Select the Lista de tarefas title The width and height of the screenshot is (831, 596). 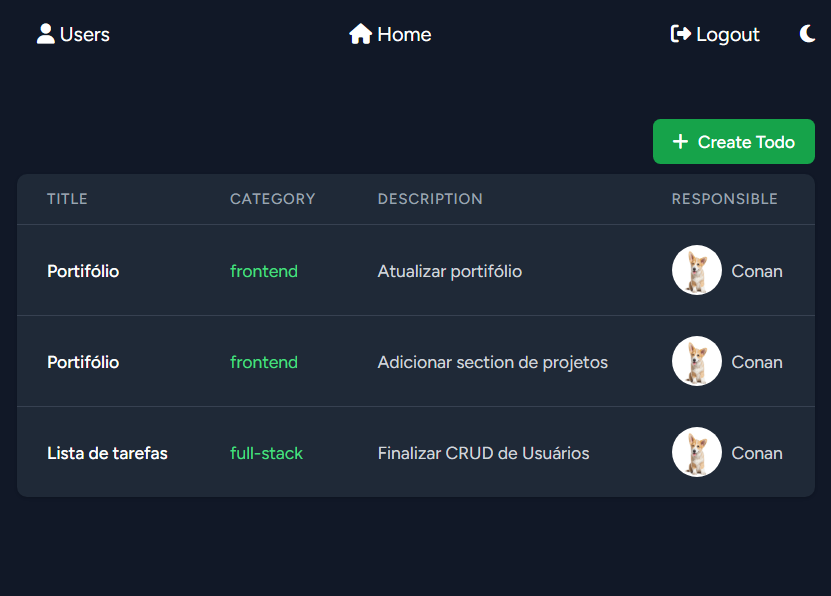point(107,453)
